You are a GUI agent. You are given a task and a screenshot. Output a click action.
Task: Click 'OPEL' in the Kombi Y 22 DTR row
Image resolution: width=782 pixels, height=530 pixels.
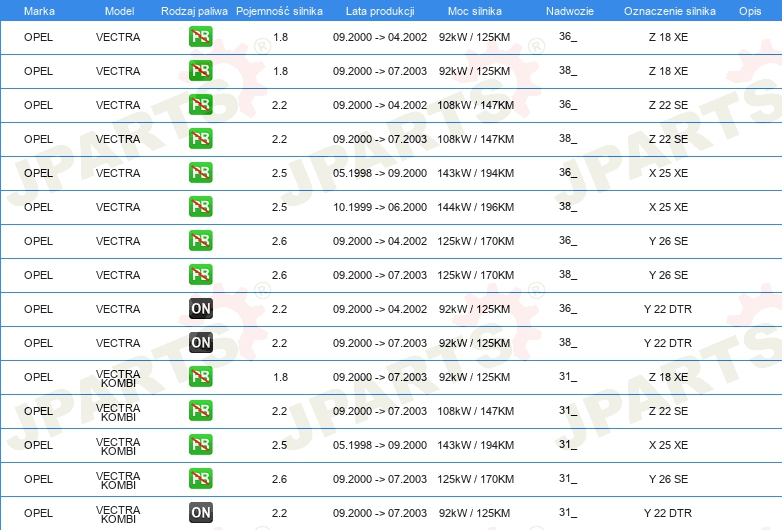(38, 513)
